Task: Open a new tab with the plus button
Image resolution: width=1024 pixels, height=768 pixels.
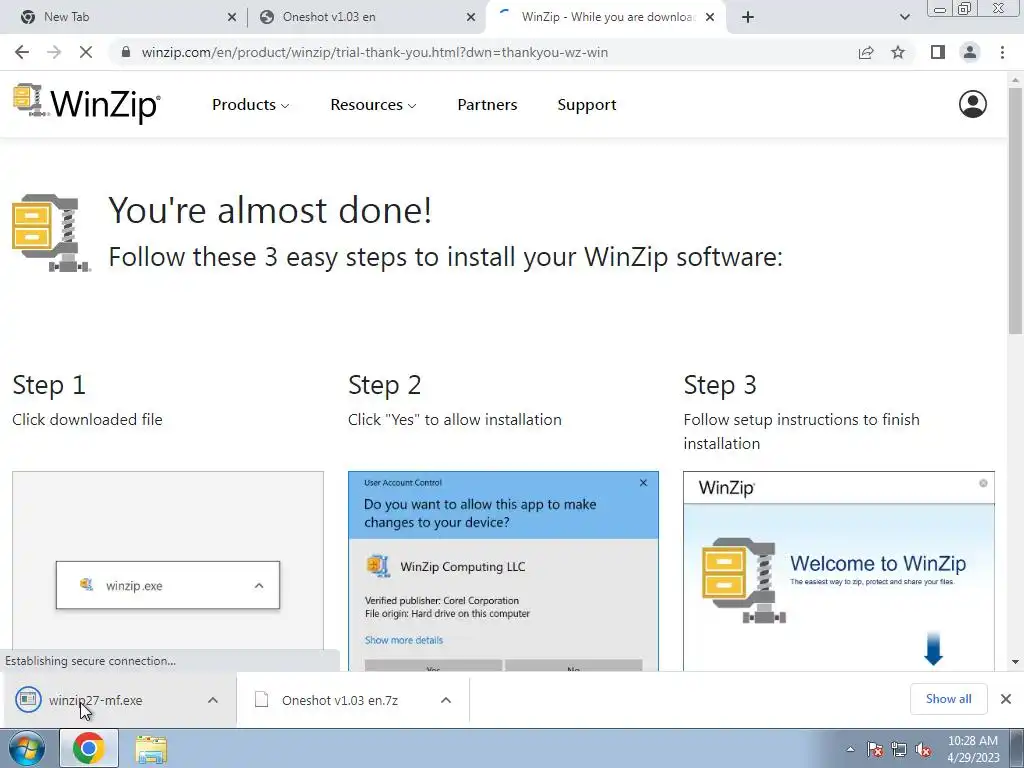Action: point(748,17)
